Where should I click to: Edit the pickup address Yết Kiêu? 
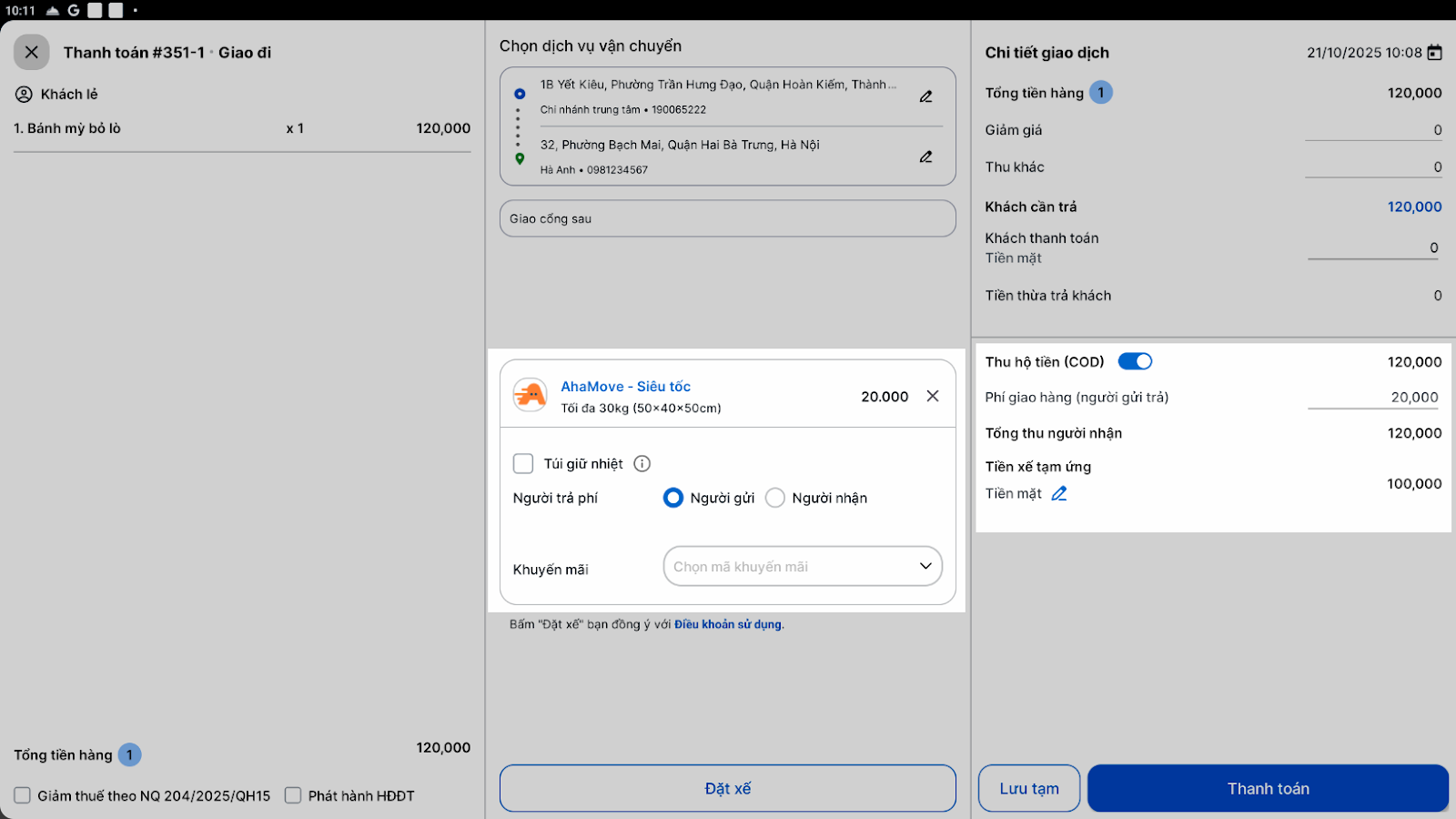tap(925, 96)
